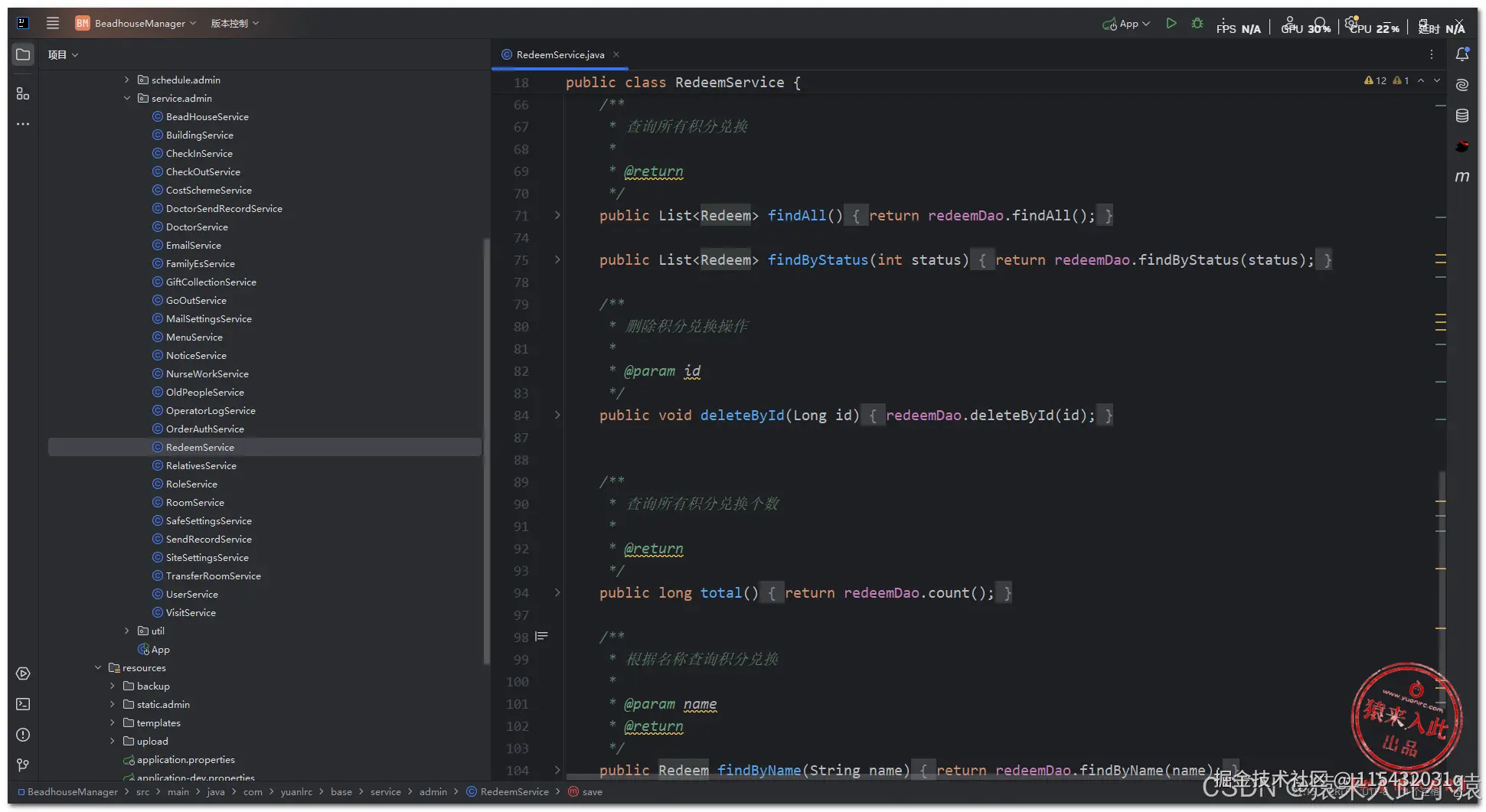Run the App configuration
Viewport: 1486px width, 812px height.
point(1171,24)
